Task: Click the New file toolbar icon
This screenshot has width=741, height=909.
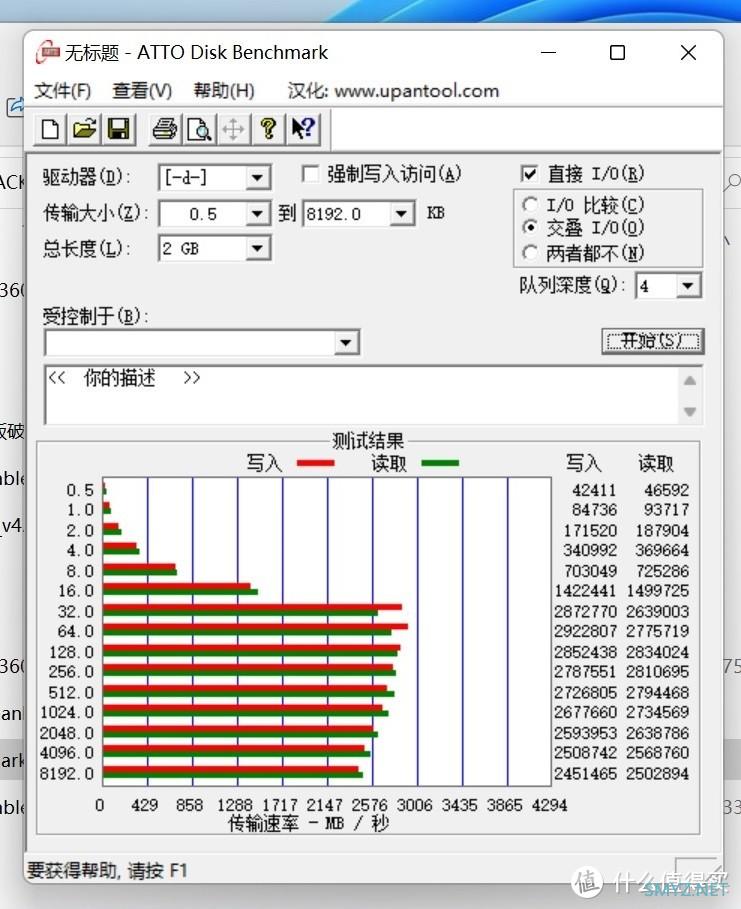Action: point(50,129)
